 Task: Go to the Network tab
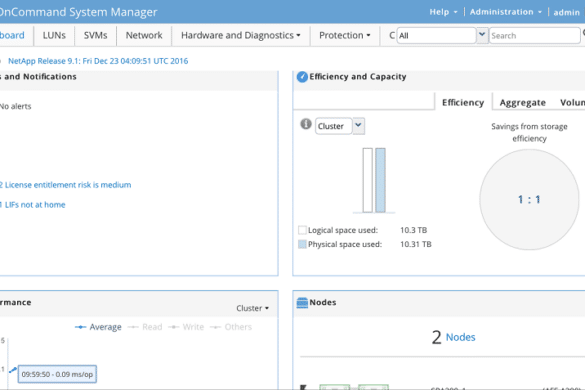tap(144, 35)
